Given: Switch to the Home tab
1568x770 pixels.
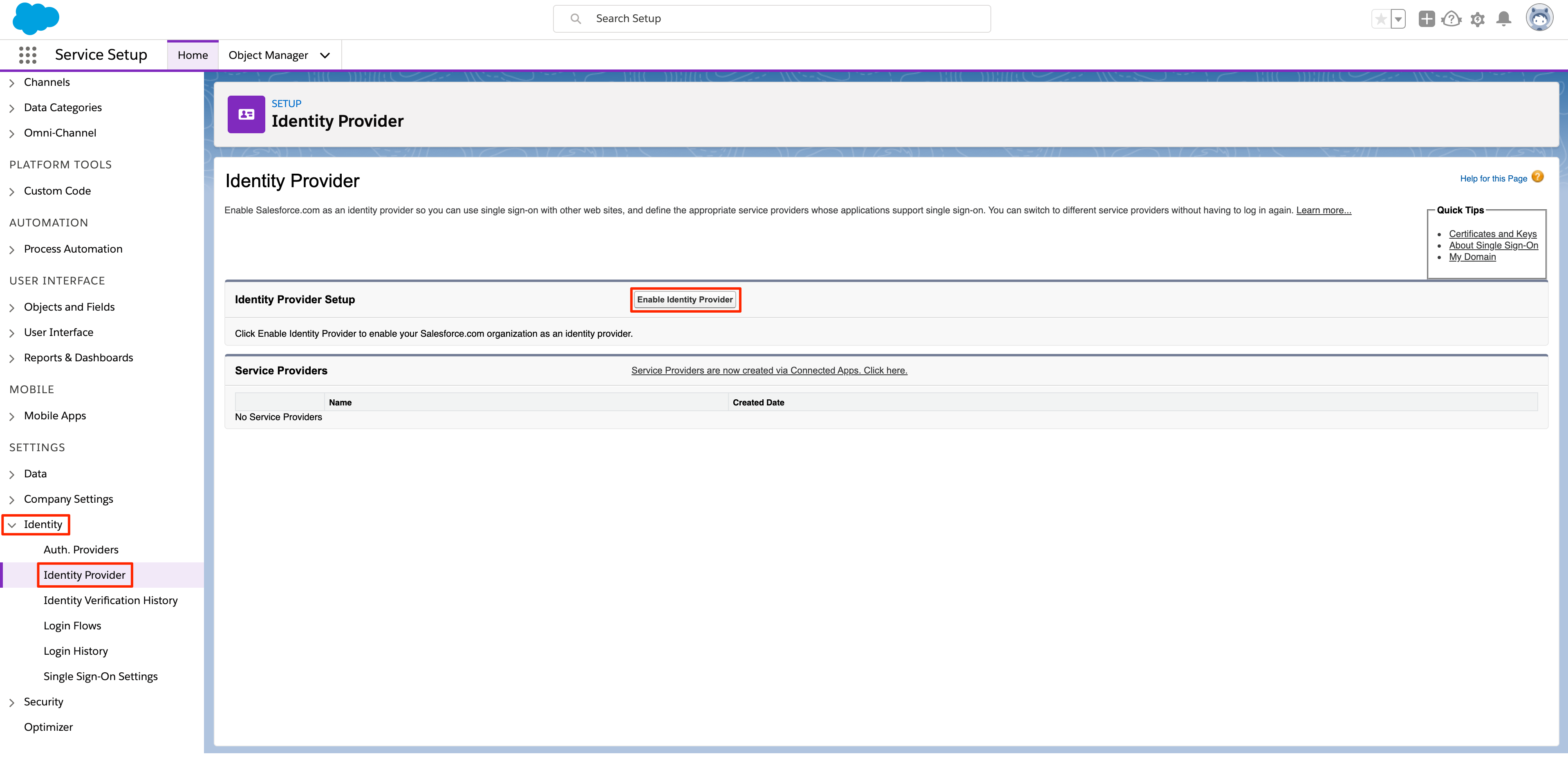Looking at the screenshot, I should (x=193, y=56).
